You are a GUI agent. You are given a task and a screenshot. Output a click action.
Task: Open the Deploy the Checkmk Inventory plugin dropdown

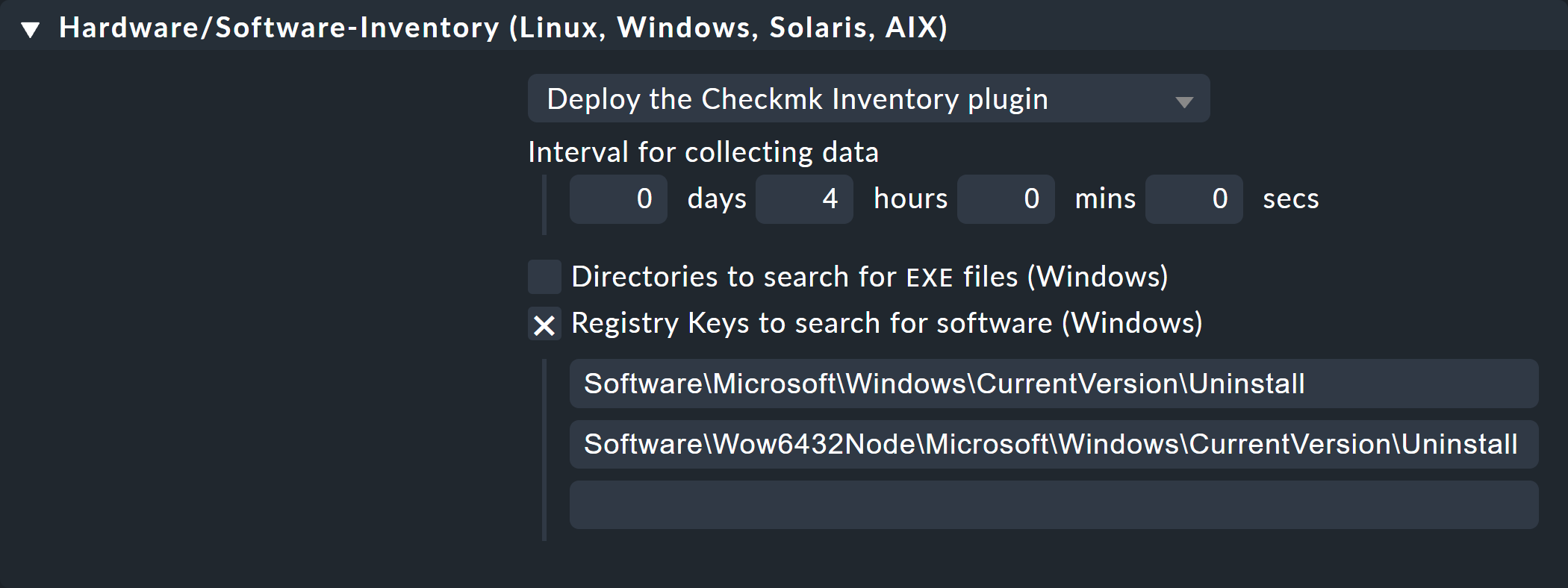[868, 98]
